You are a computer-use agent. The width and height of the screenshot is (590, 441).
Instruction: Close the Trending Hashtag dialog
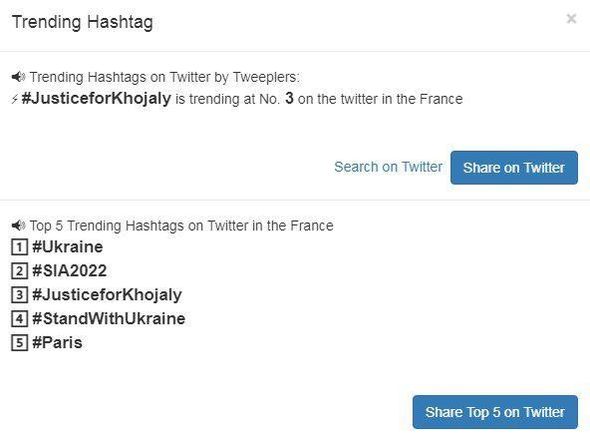pos(571,18)
